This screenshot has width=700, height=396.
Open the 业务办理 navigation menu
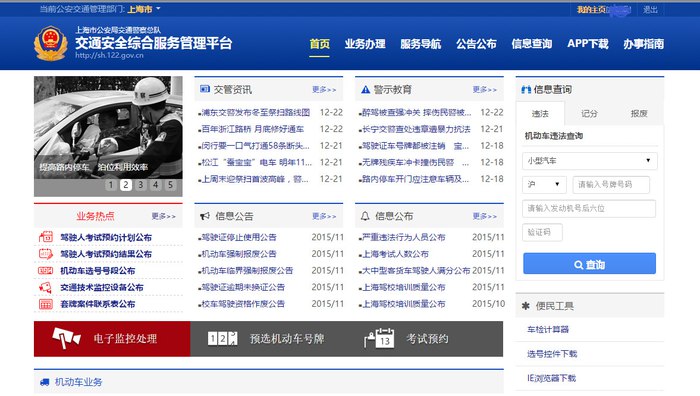[x=365, y=44]
